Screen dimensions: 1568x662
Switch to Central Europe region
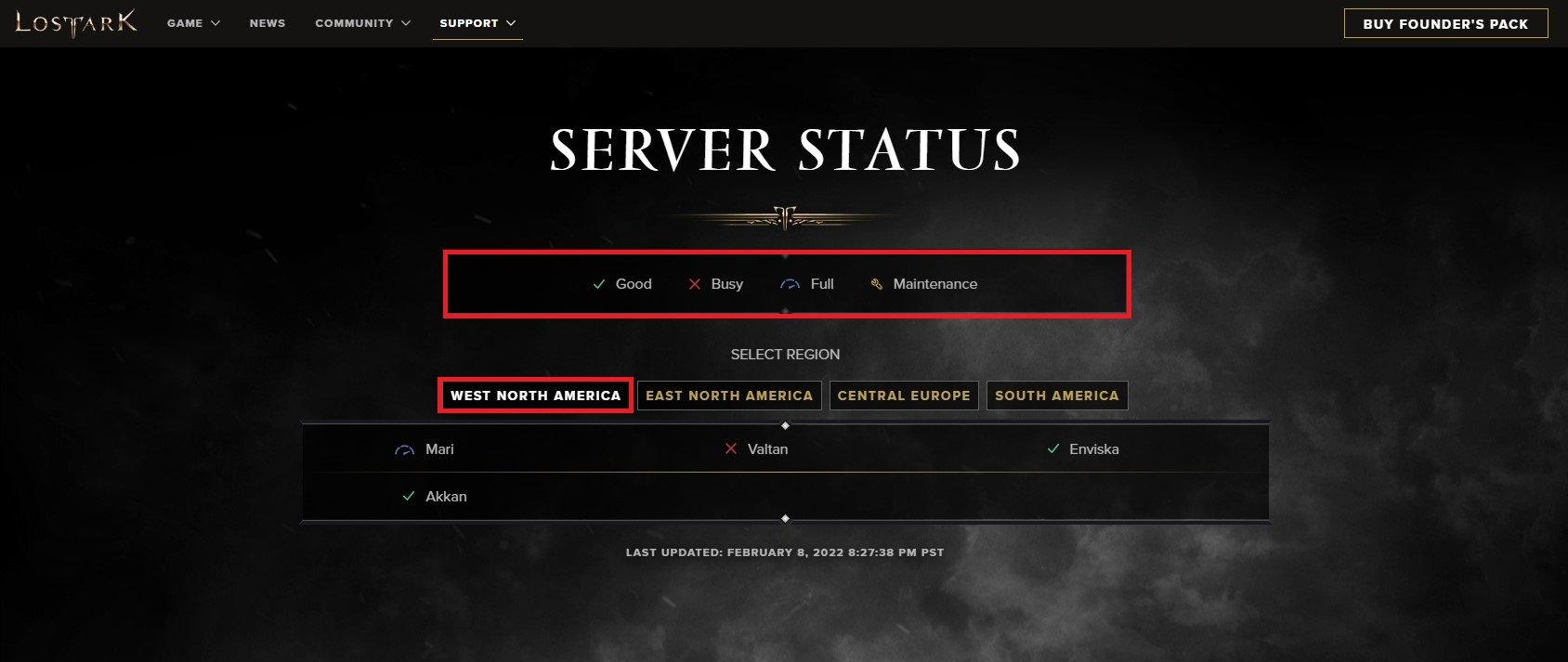(x=904, y=396)
